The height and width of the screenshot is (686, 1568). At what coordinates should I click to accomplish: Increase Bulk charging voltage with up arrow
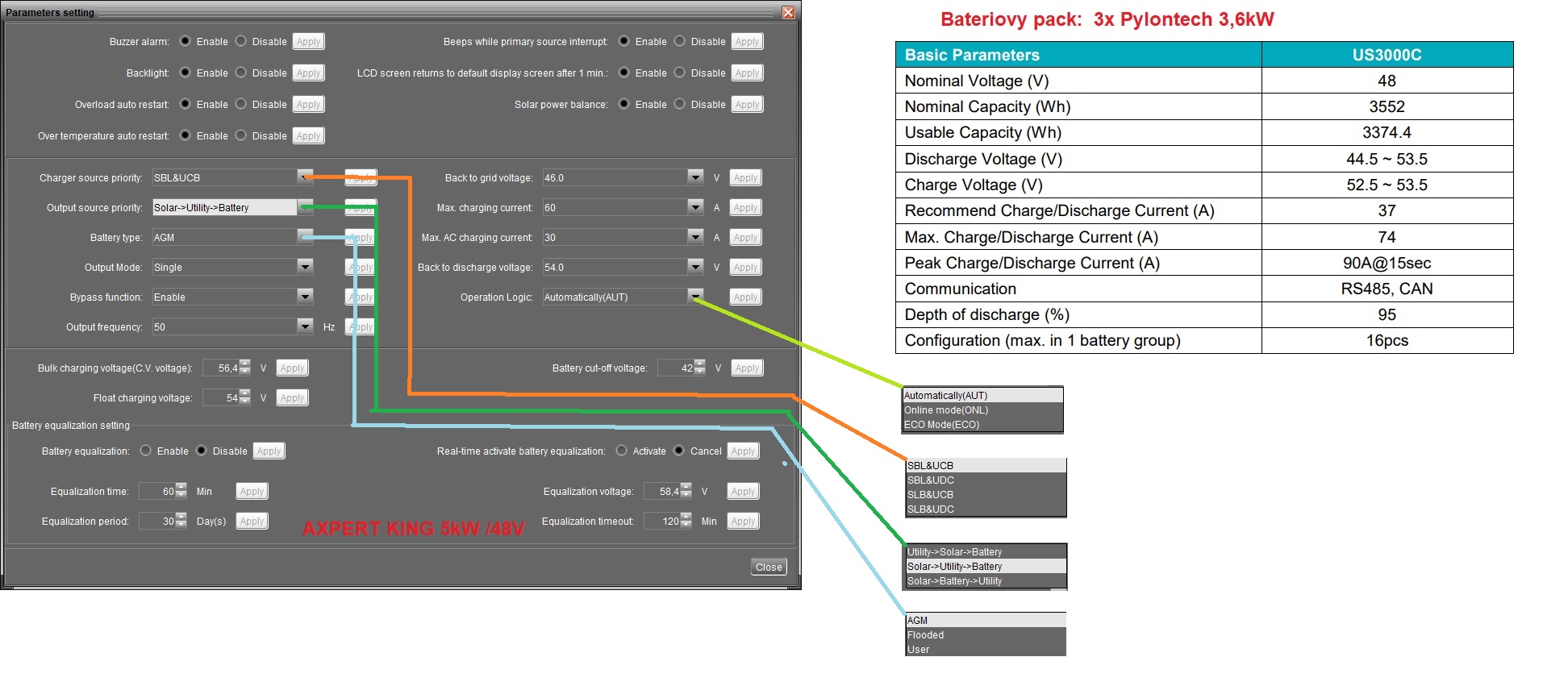(245, 364)
